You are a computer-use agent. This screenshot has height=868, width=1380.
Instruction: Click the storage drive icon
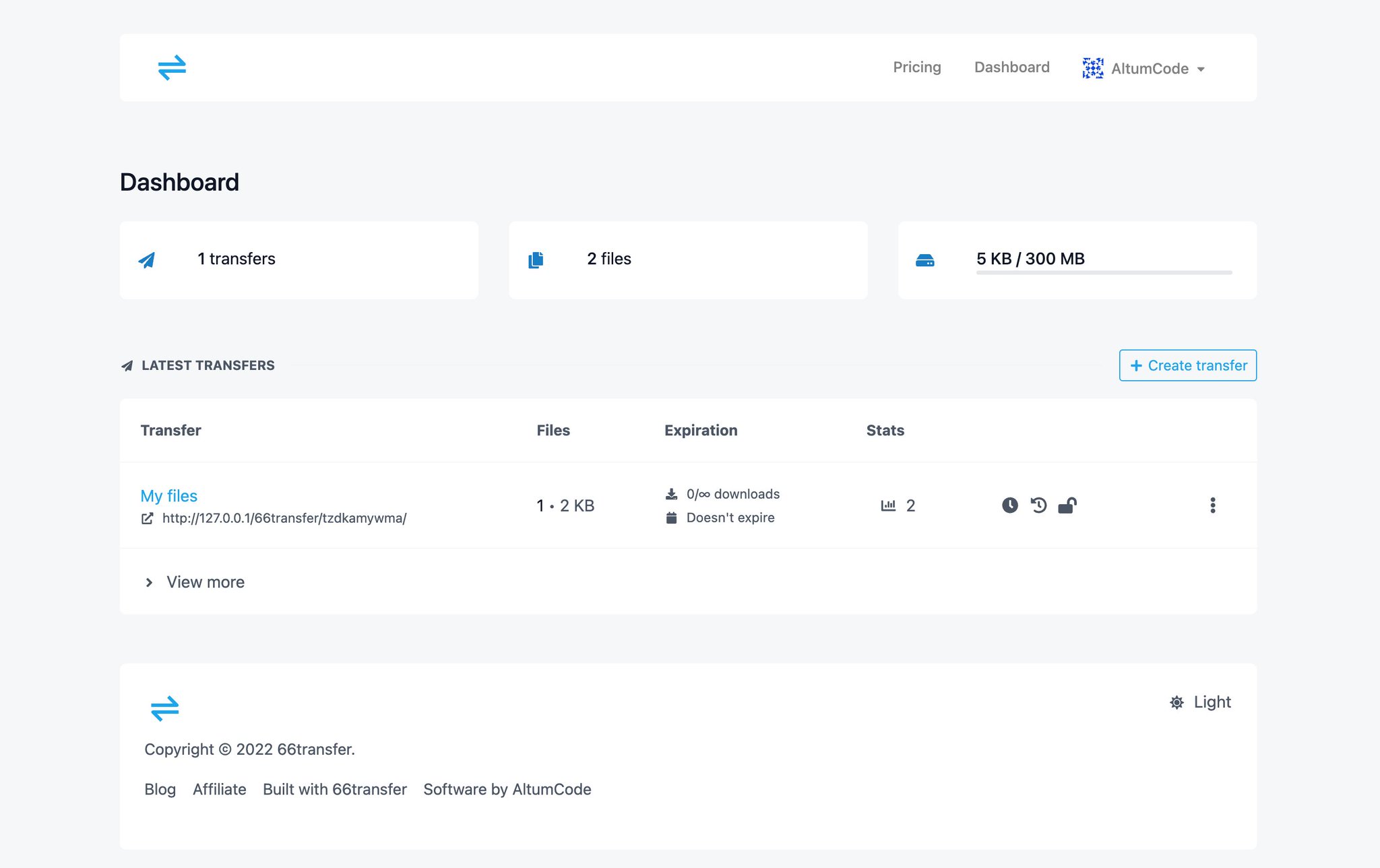click(925, 260)
